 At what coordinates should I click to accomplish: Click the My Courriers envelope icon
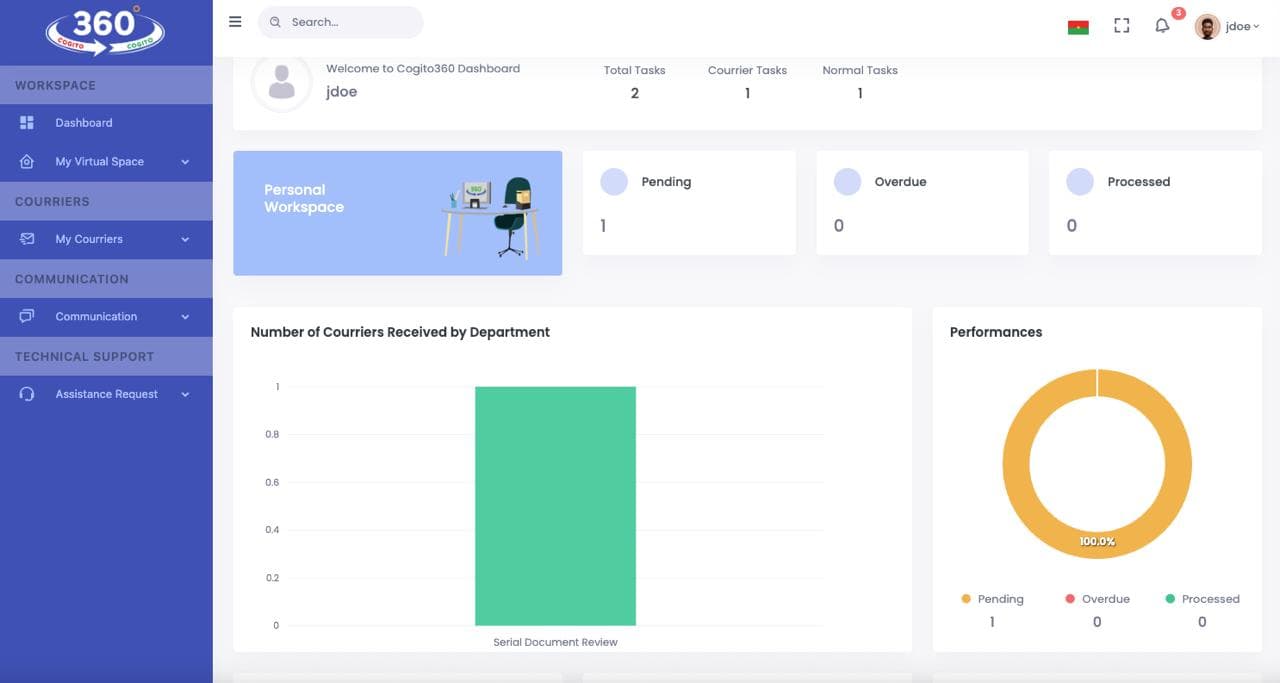pyautogui.click(x=27, y=239)
